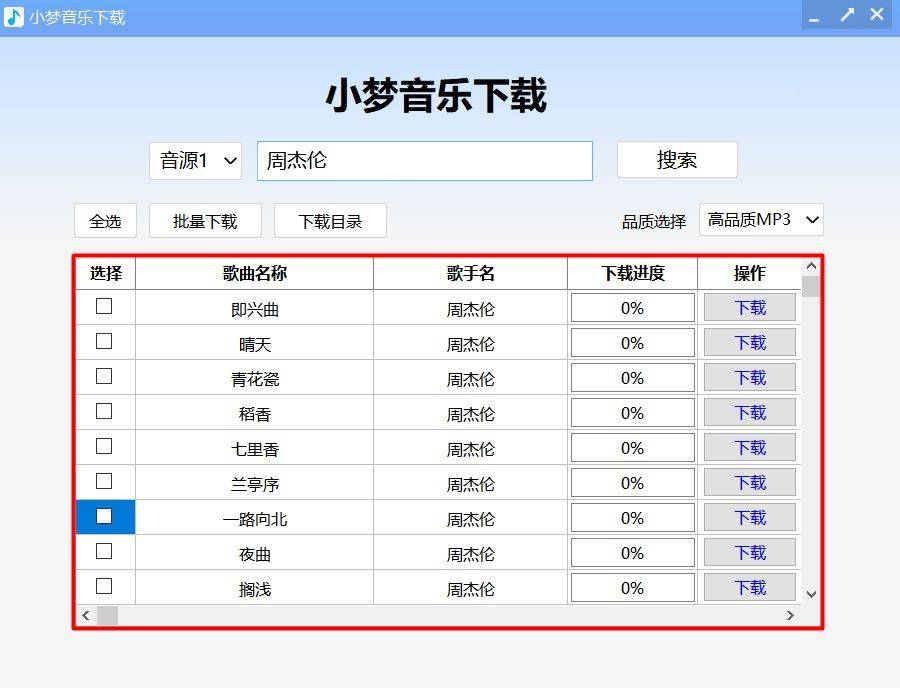Toggle the highlighted 一路向北 checkbox

tap(104, 517)
